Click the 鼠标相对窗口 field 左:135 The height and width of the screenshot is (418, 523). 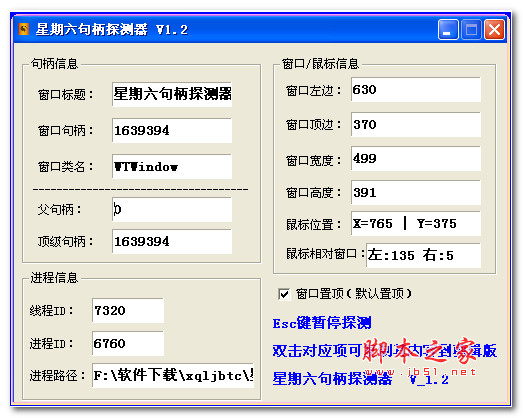pyautogui.click(x=424, y=256)
